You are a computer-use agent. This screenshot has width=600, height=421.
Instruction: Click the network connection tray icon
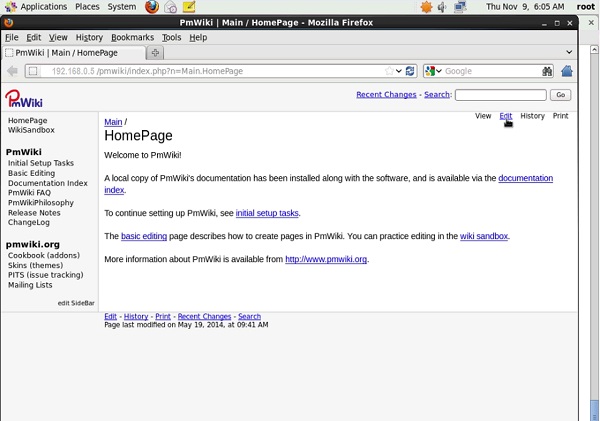tap(460, 7)
